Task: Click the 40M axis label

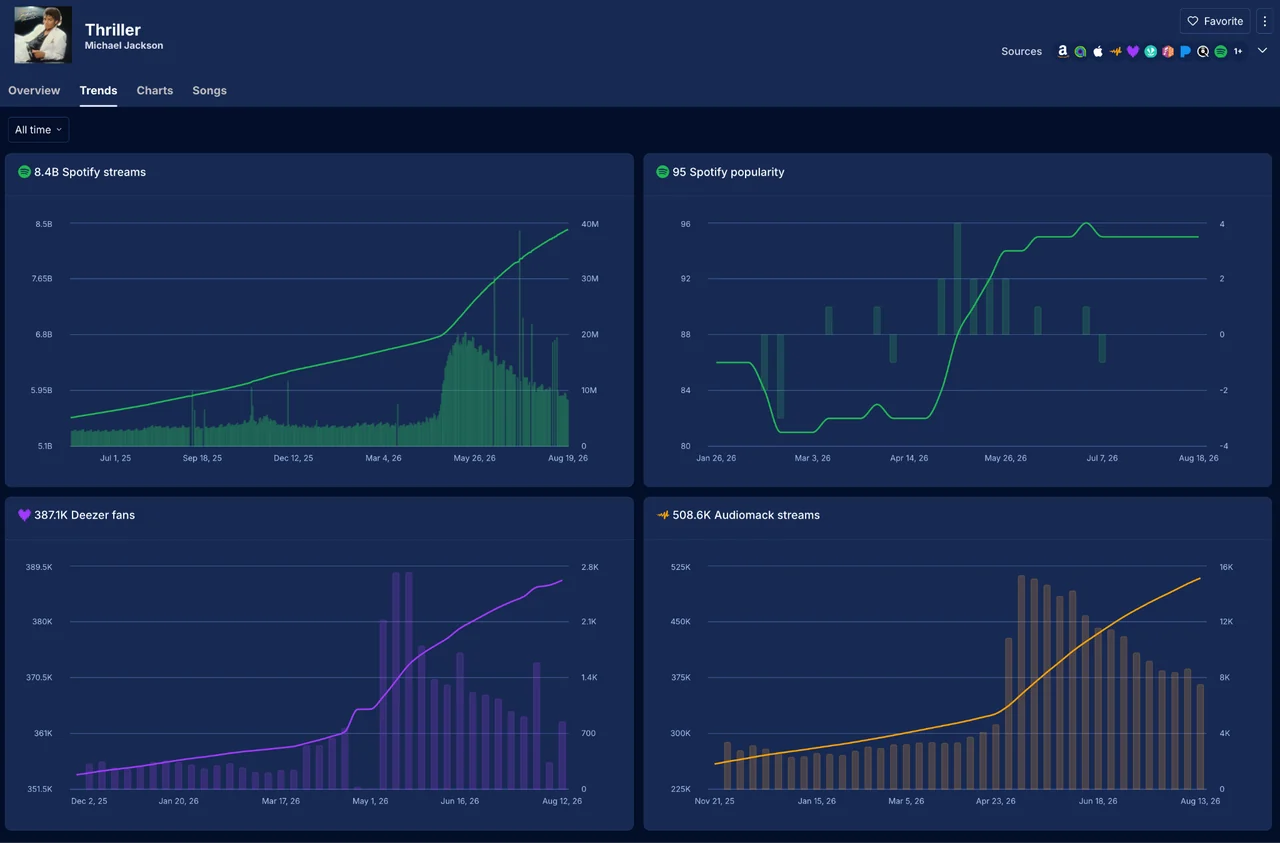Action: coord(590,224)
